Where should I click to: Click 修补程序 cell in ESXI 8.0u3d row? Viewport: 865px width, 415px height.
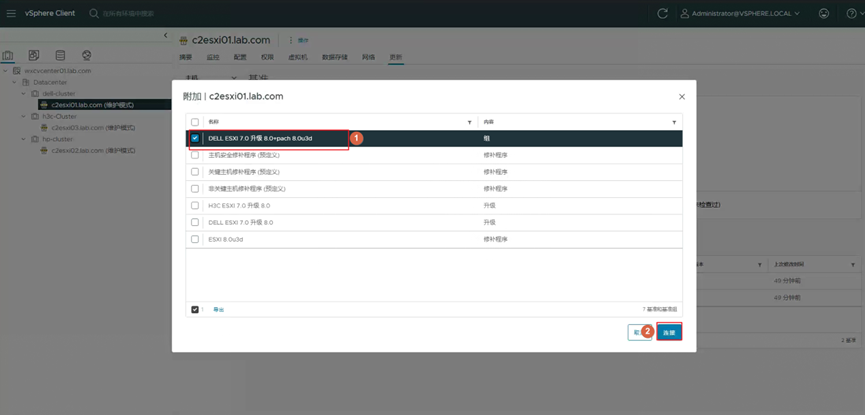tap(495, 239)
